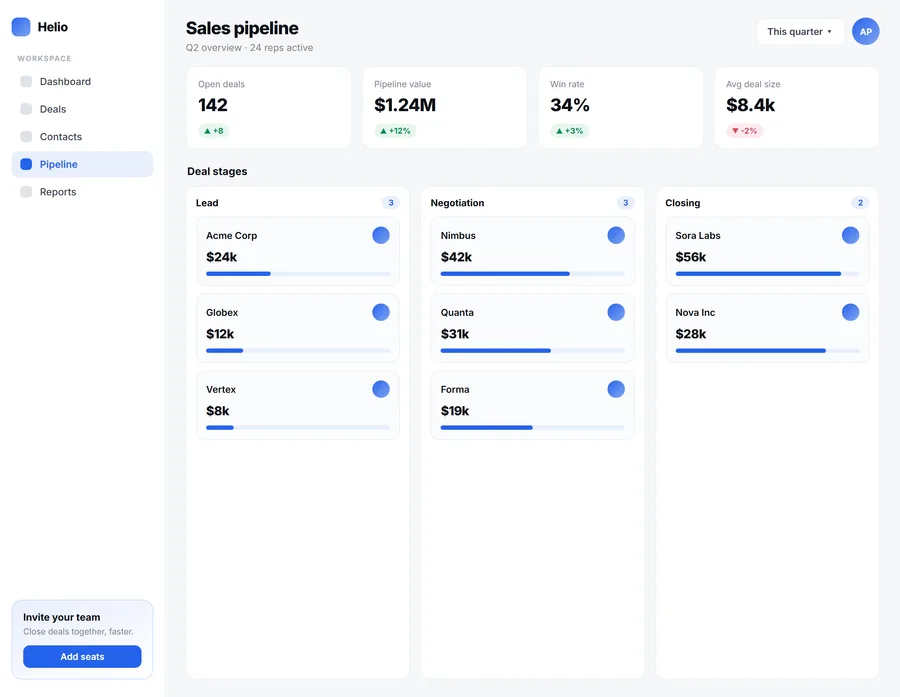
Task: Click the Negotiation column heading
Action: 457,203
